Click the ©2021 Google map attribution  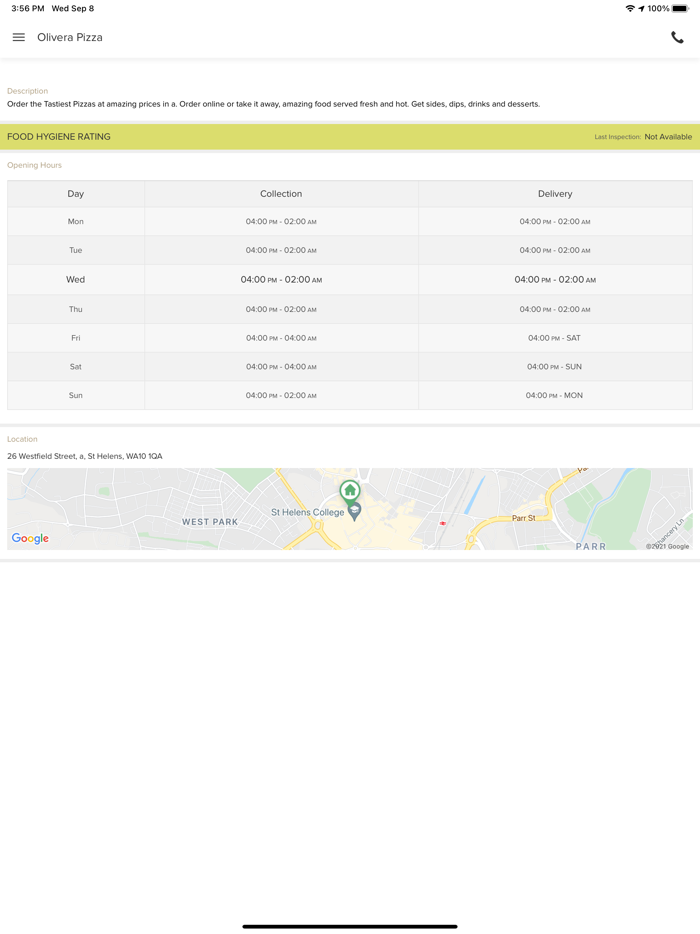667,546
